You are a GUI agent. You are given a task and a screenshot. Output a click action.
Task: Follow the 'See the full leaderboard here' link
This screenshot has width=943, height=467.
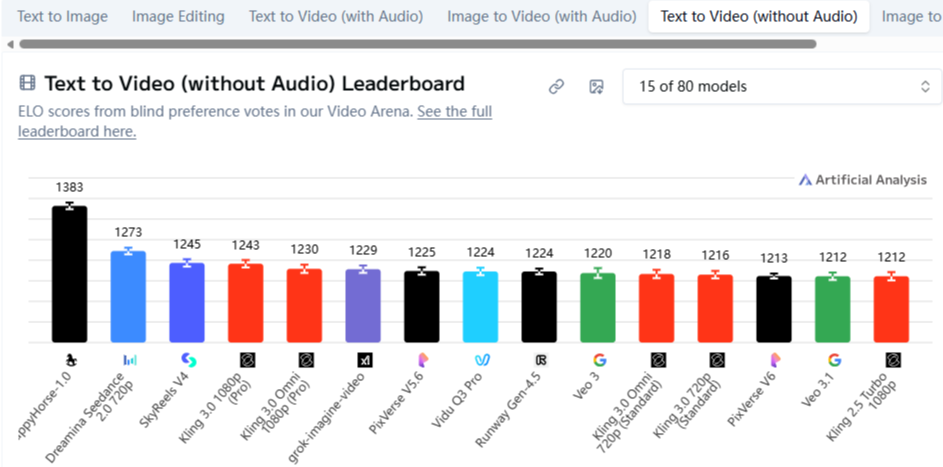tap(454, 112)
